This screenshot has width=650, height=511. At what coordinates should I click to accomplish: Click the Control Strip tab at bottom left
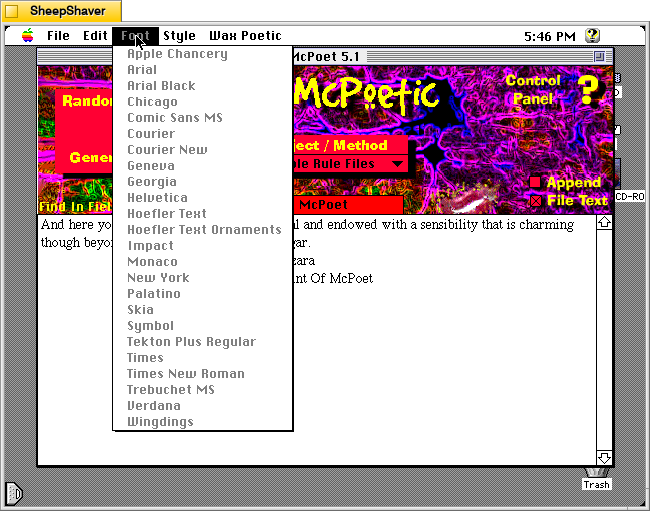[14, 493]
